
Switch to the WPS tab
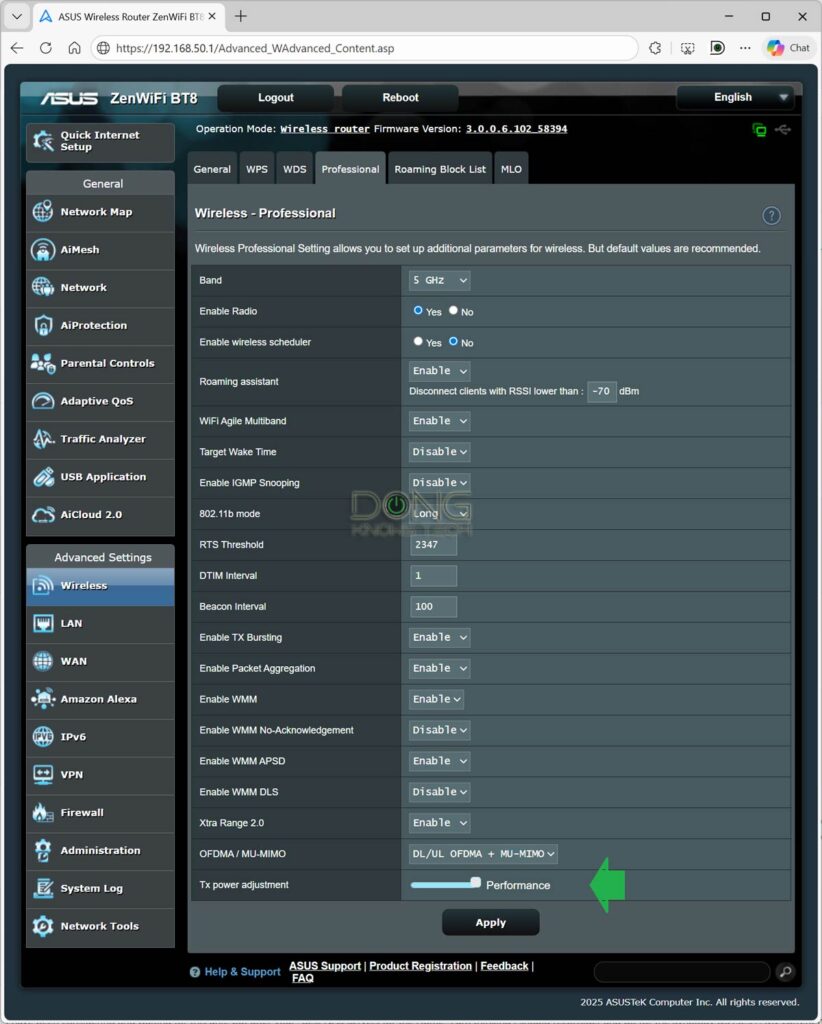coord(256,168)
